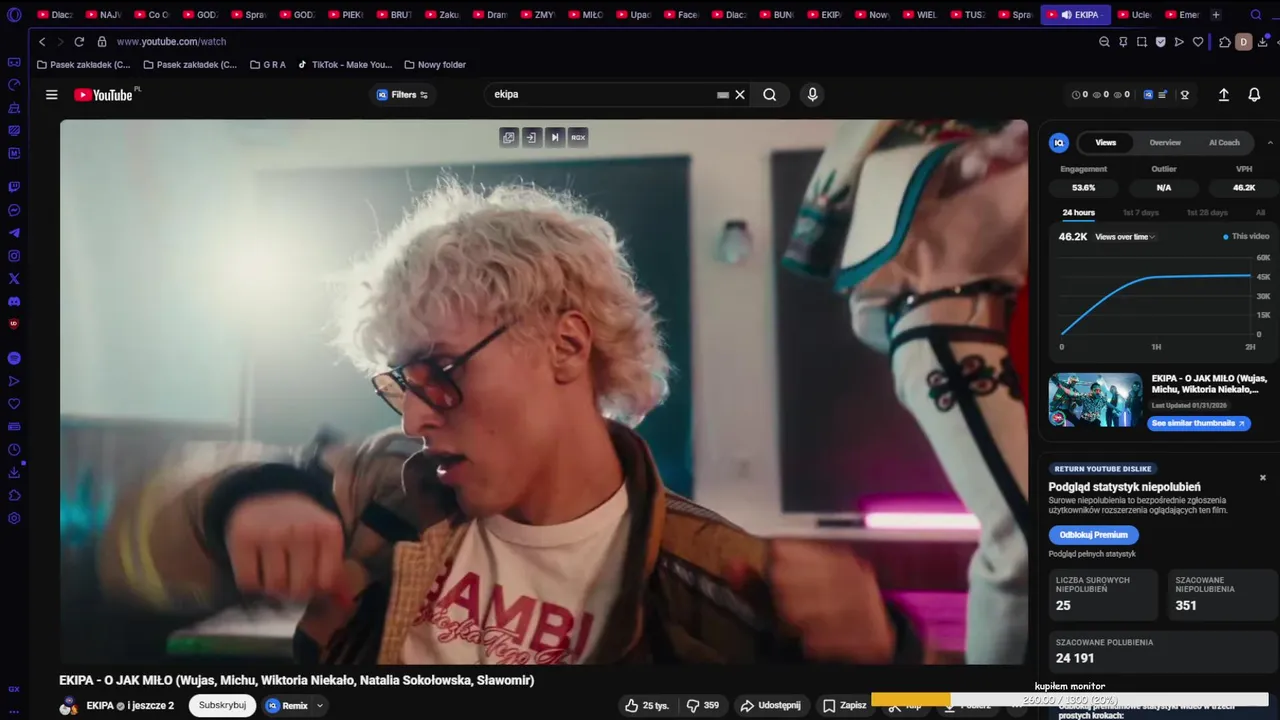Switch to the vidIQ Overview tab

1165,143
